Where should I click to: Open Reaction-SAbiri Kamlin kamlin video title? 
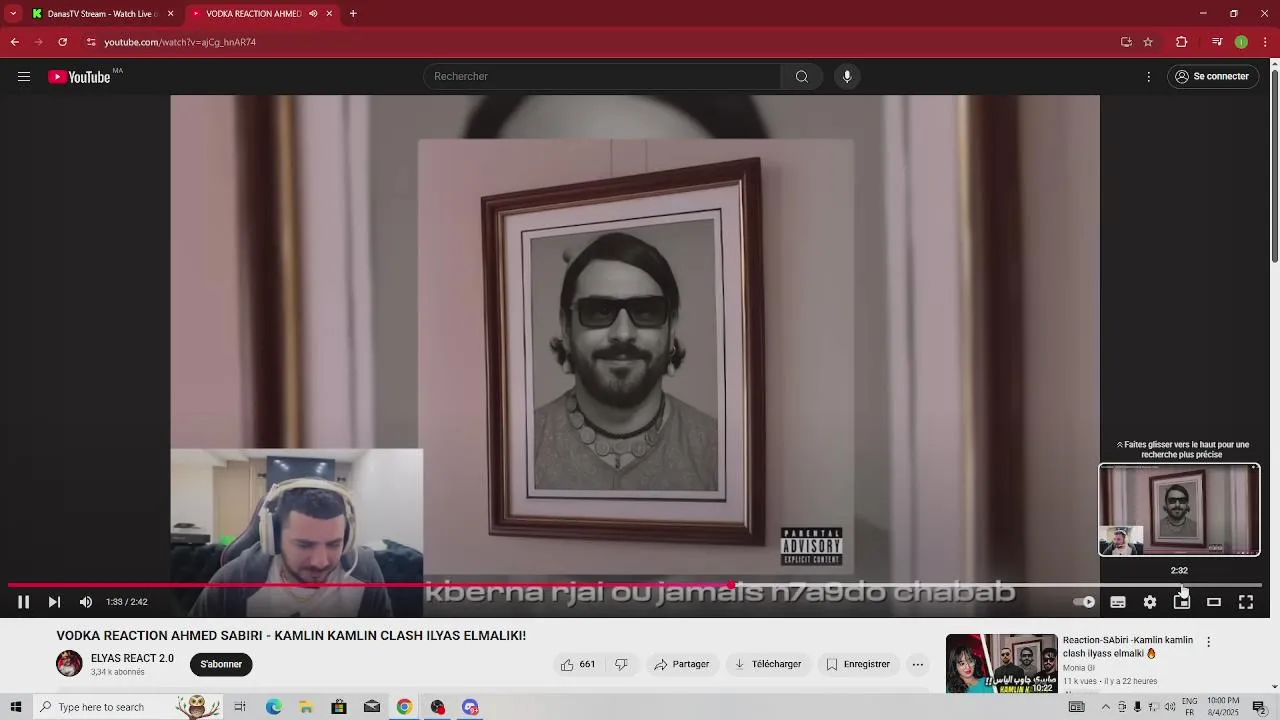[1128, 646]
